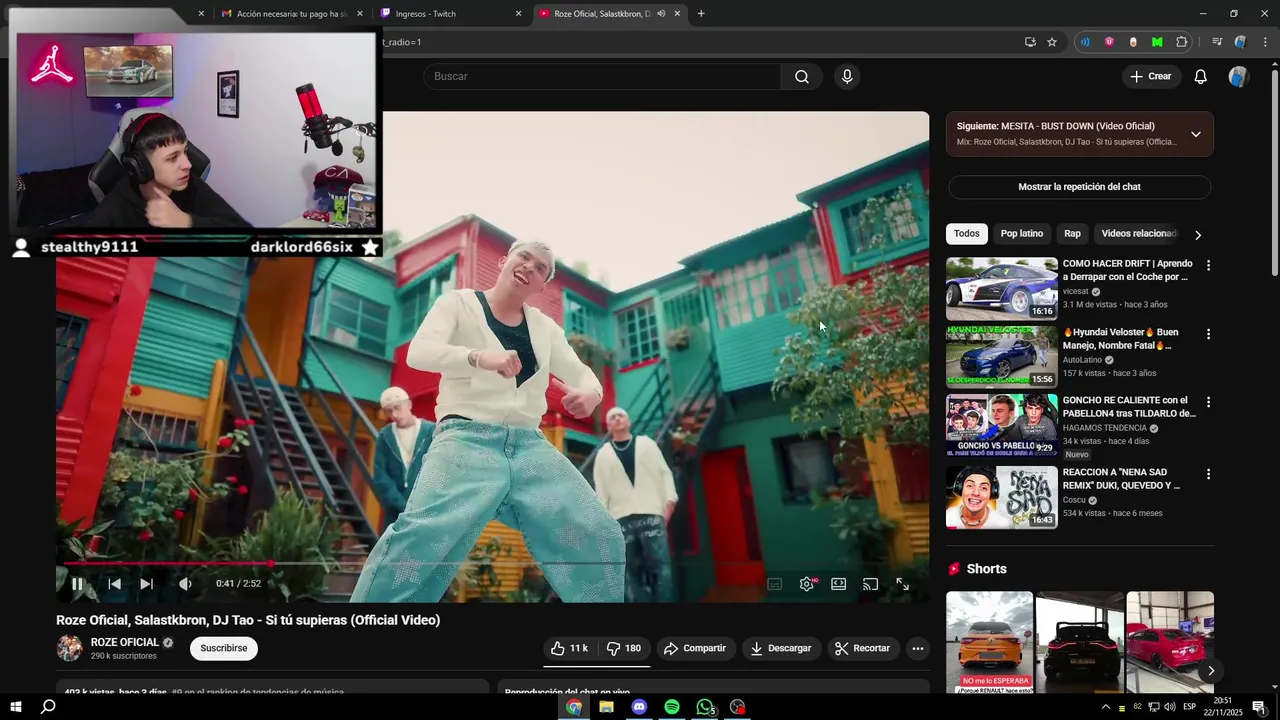Open WhatsApp from the taskbar
This screenshot has height=720, width=1280.
point(705,707)
